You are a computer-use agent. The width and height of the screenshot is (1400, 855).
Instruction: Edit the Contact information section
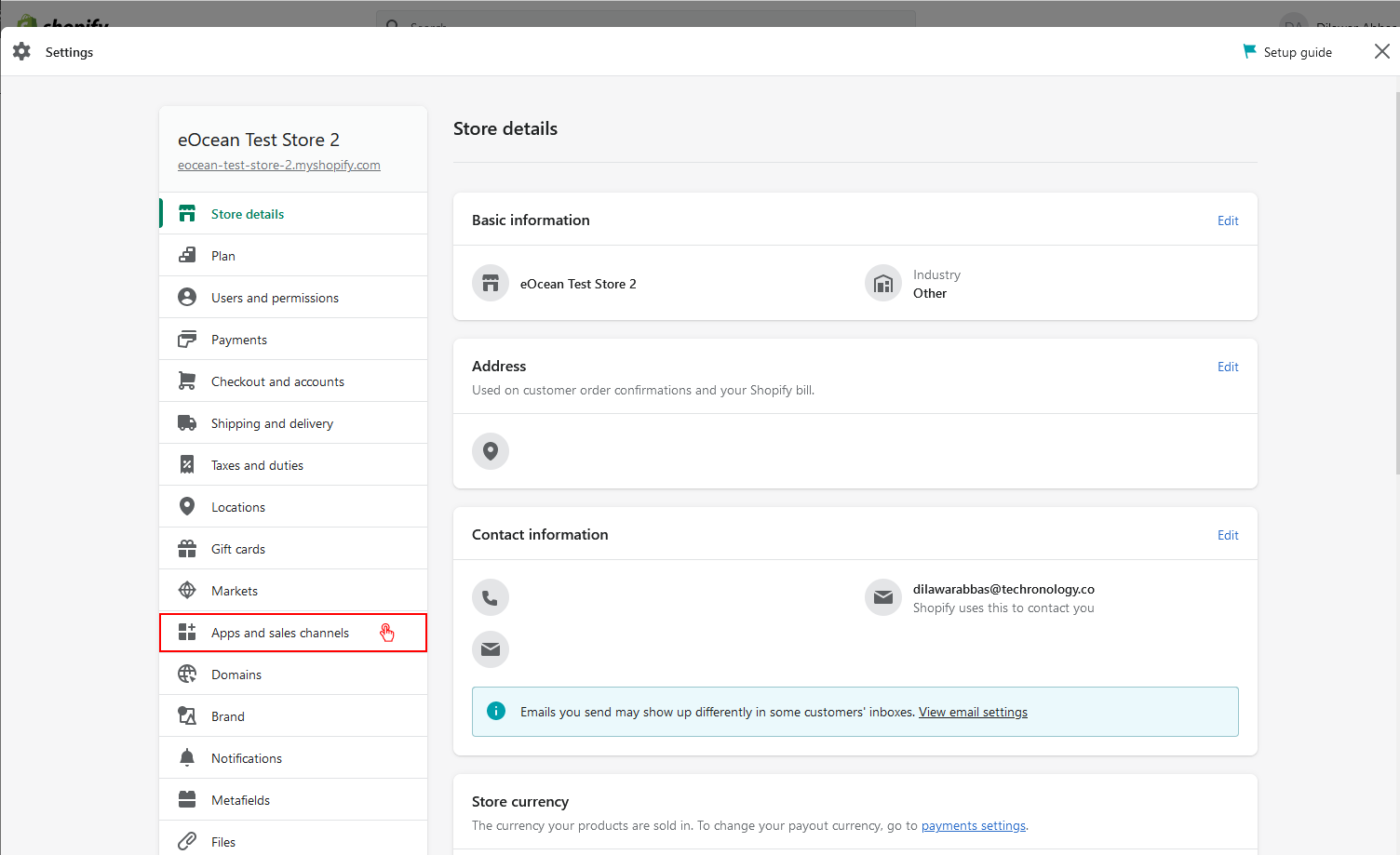1228,535
